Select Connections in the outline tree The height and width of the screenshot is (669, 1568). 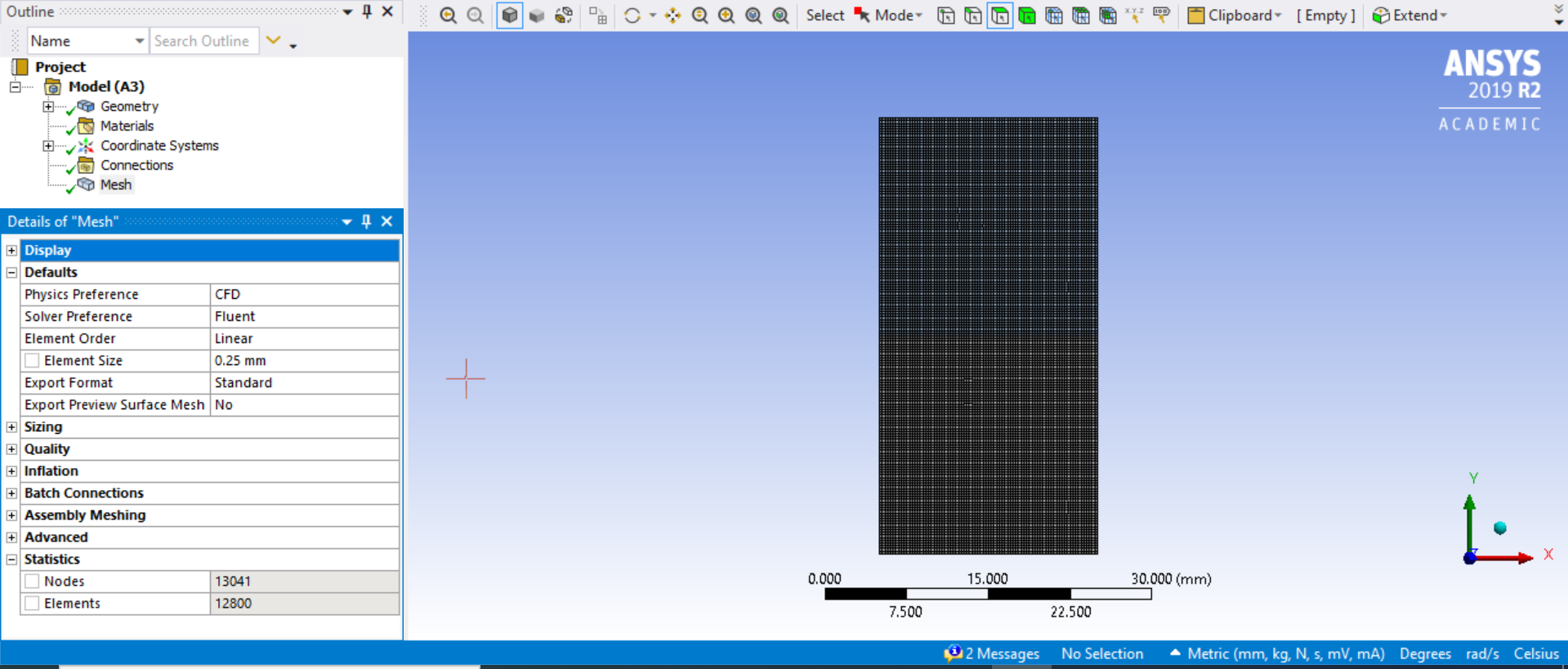136,165
